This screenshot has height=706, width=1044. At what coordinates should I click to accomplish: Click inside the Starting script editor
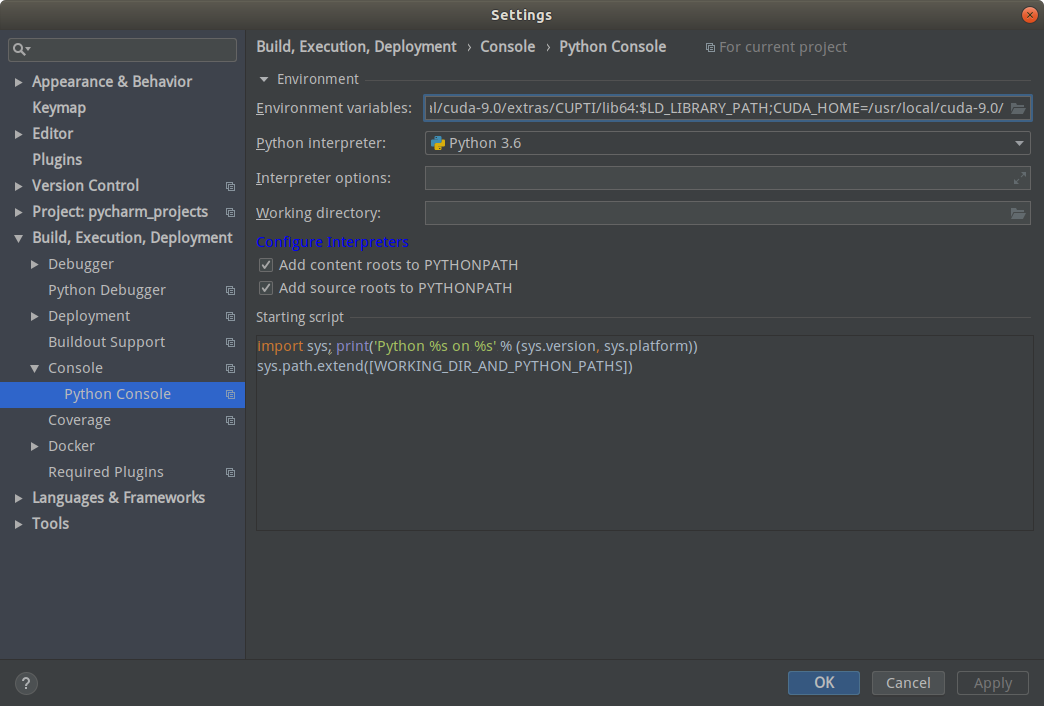tap(640, 430)
